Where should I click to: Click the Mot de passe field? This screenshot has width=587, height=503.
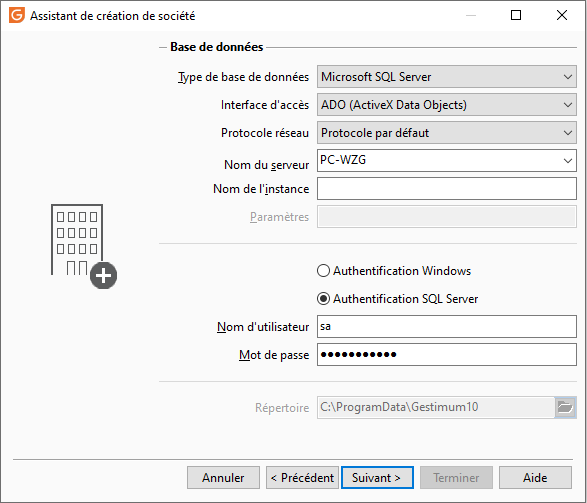[447, 354]
